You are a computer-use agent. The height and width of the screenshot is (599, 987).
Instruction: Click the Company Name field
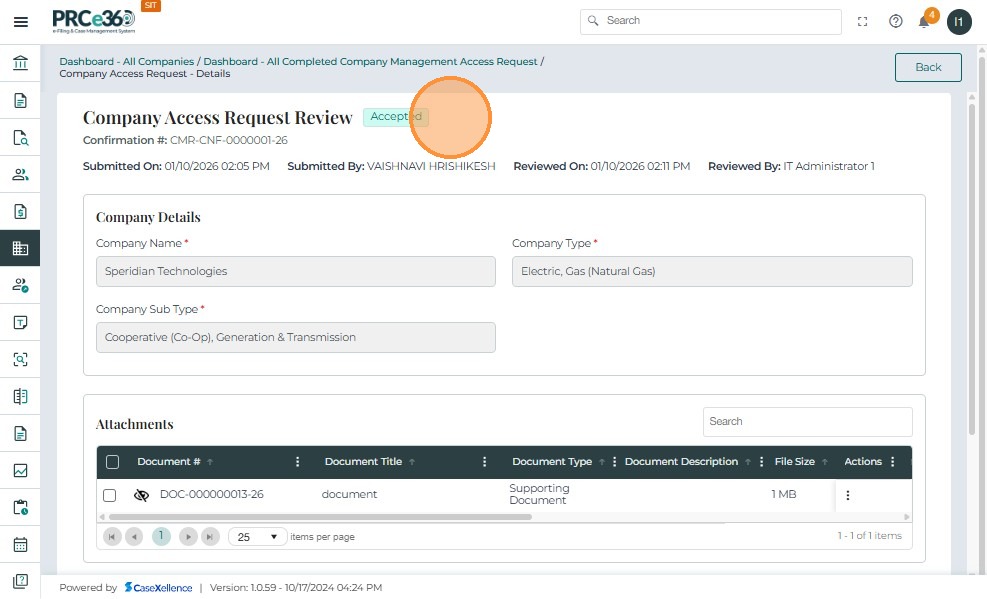point(296,271)
